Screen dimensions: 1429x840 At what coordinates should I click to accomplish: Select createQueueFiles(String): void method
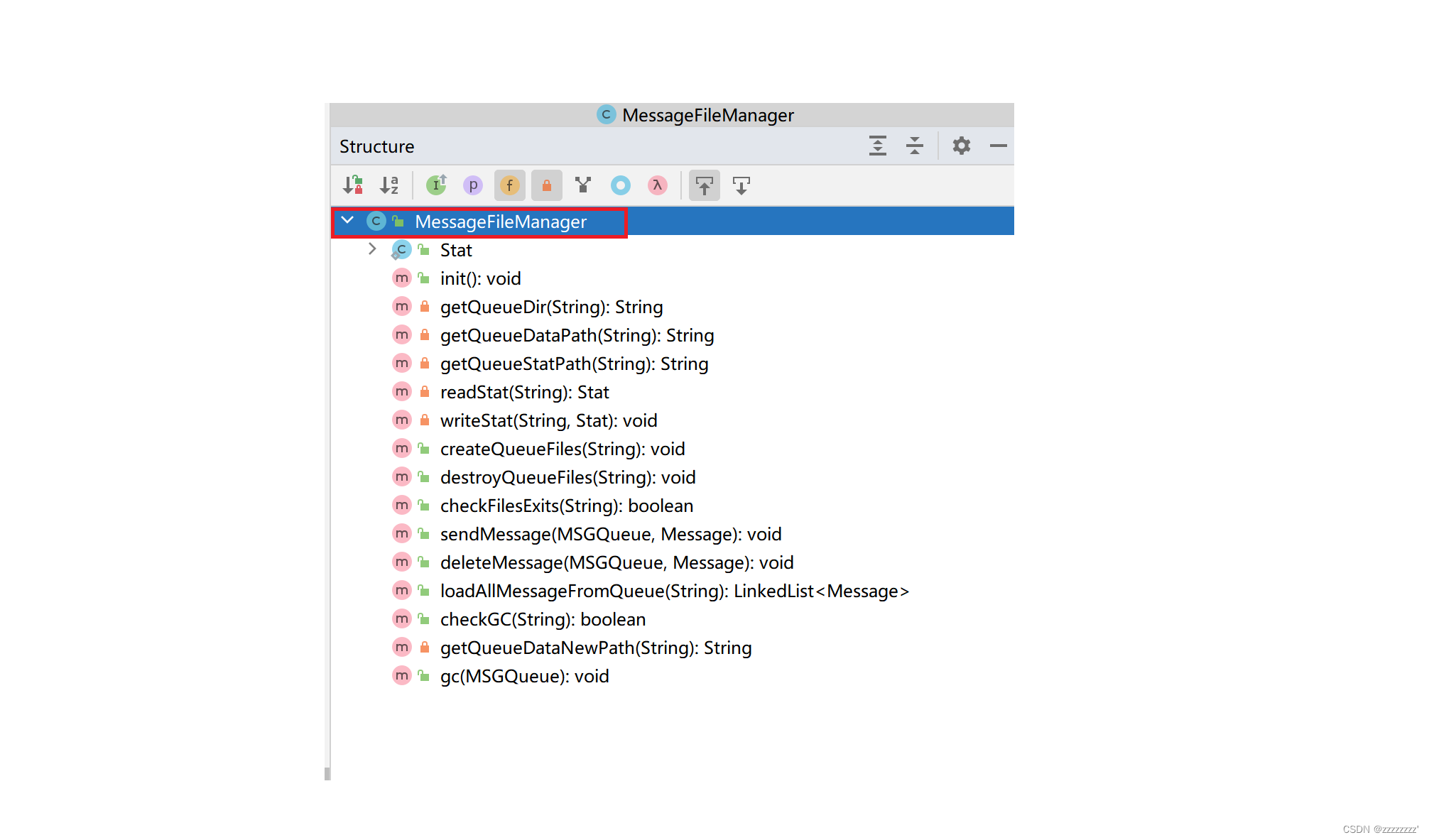pos(673,449)
